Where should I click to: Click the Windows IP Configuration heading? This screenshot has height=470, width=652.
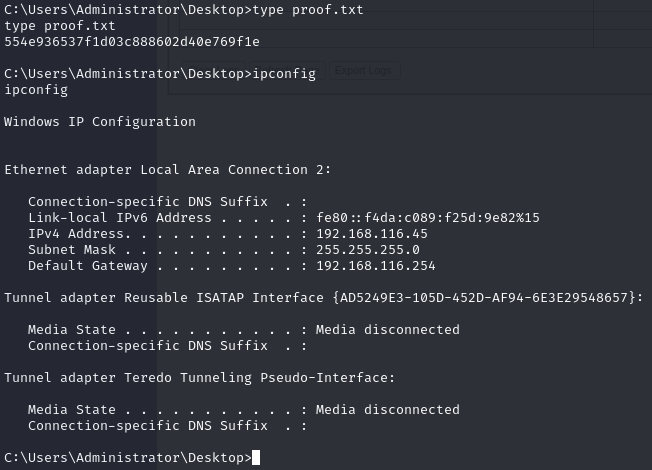[x=100, y=122]
